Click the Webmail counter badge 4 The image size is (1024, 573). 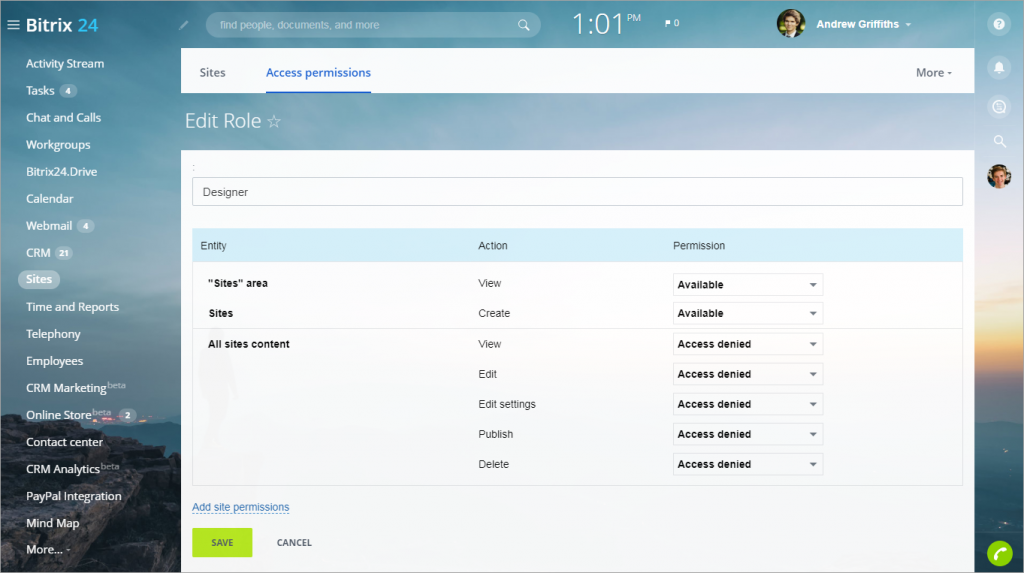click(86, 226)
